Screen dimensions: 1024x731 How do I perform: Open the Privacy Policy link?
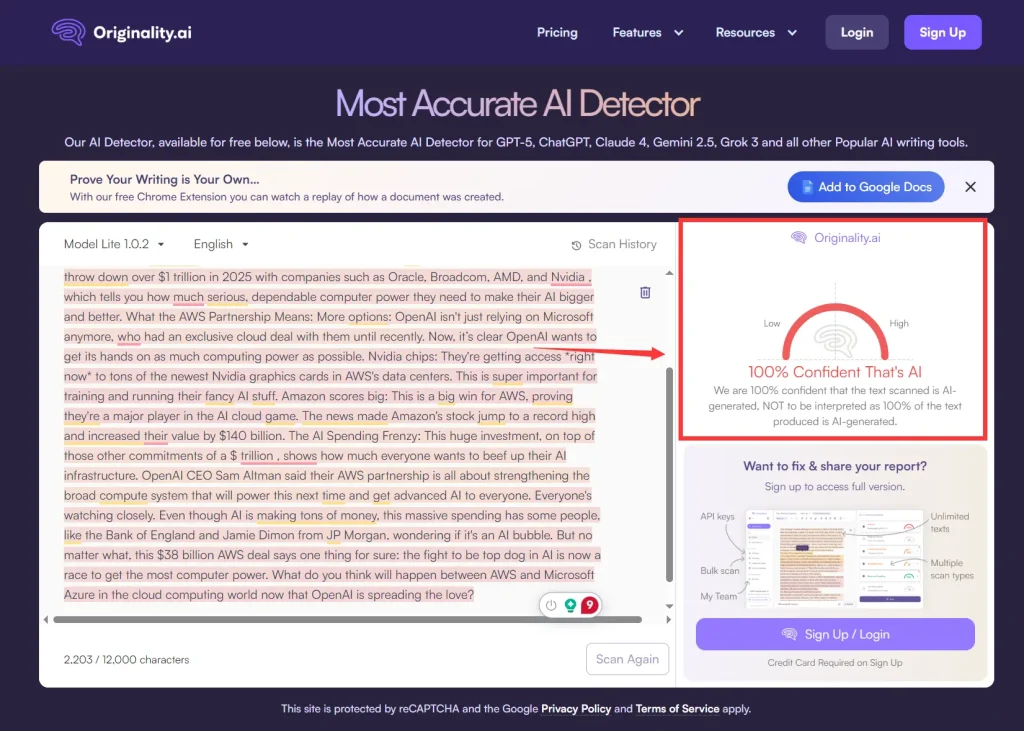pyautogui.click(x=575, y=709)
